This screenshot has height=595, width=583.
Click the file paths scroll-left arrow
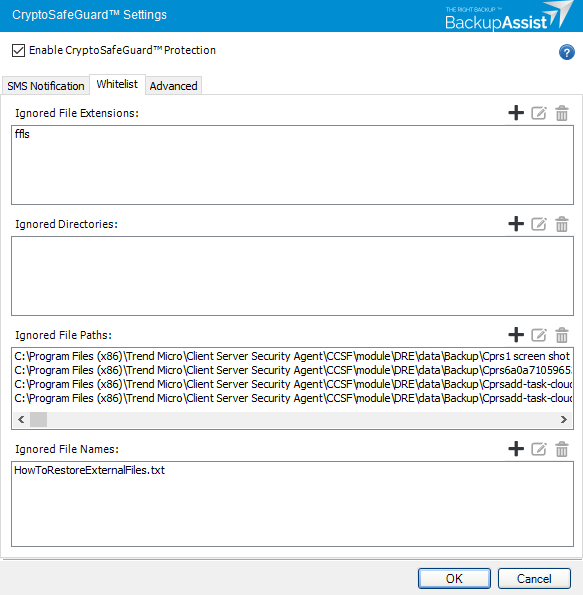pyautogui.click(x=21, y=419)
